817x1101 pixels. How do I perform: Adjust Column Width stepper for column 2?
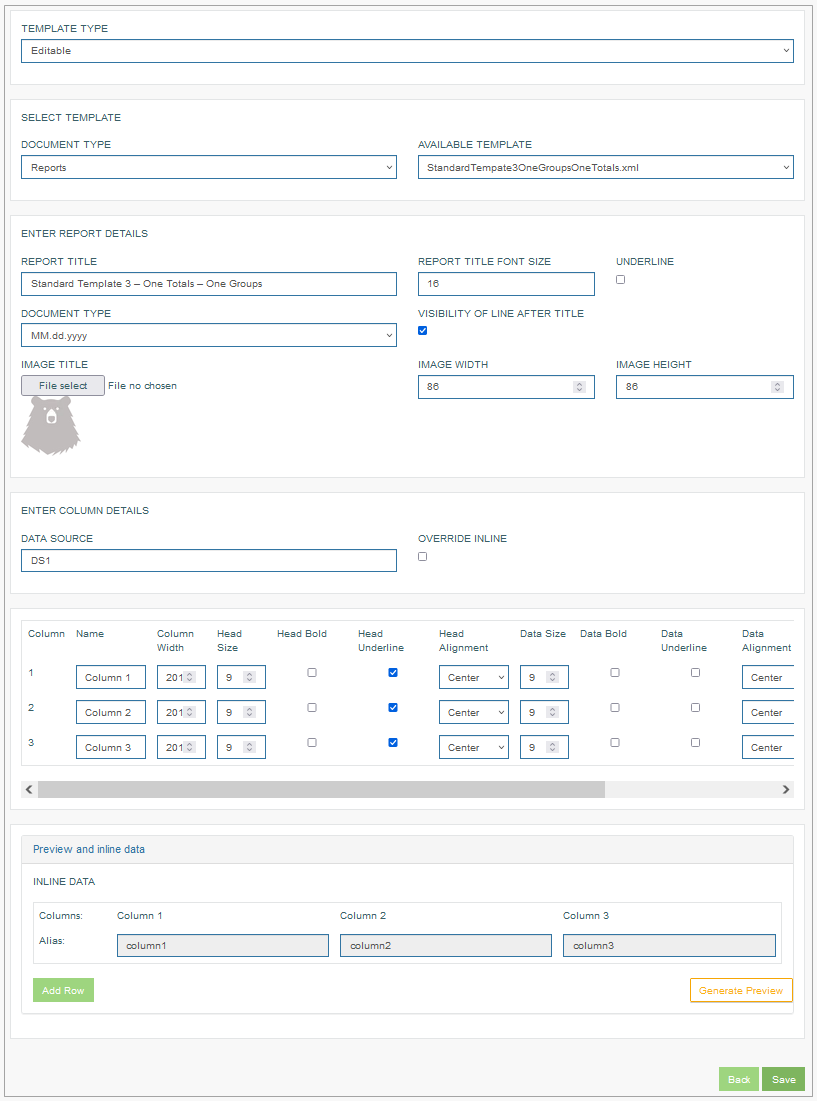190,713
